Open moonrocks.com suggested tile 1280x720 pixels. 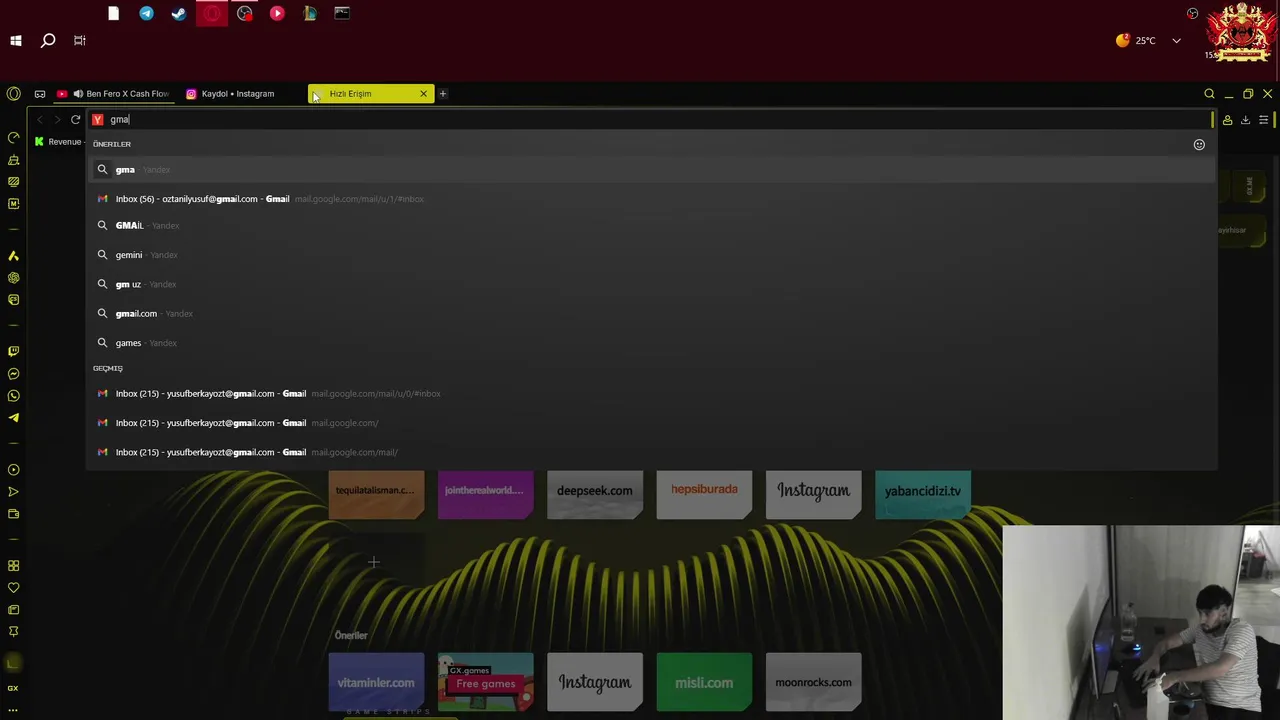pos(813,683)
